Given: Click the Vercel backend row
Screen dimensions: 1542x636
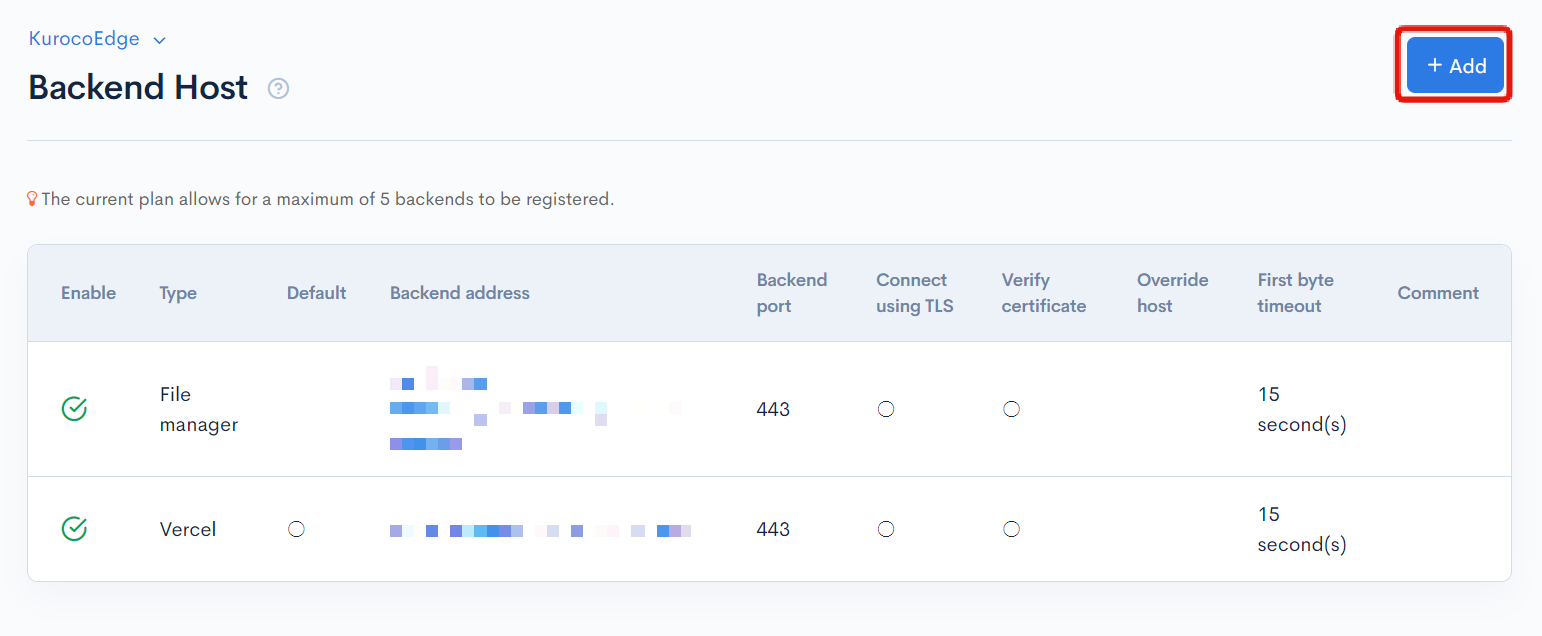Looking at the screenshot, I should tap(700, 528).
